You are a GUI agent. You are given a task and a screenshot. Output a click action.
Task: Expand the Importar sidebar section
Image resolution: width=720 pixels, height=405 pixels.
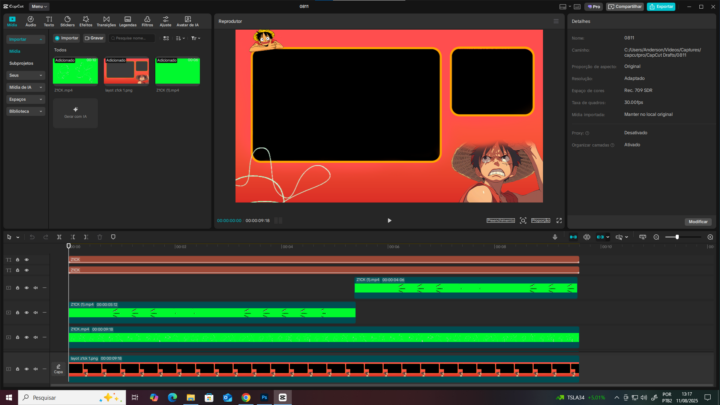26,39
